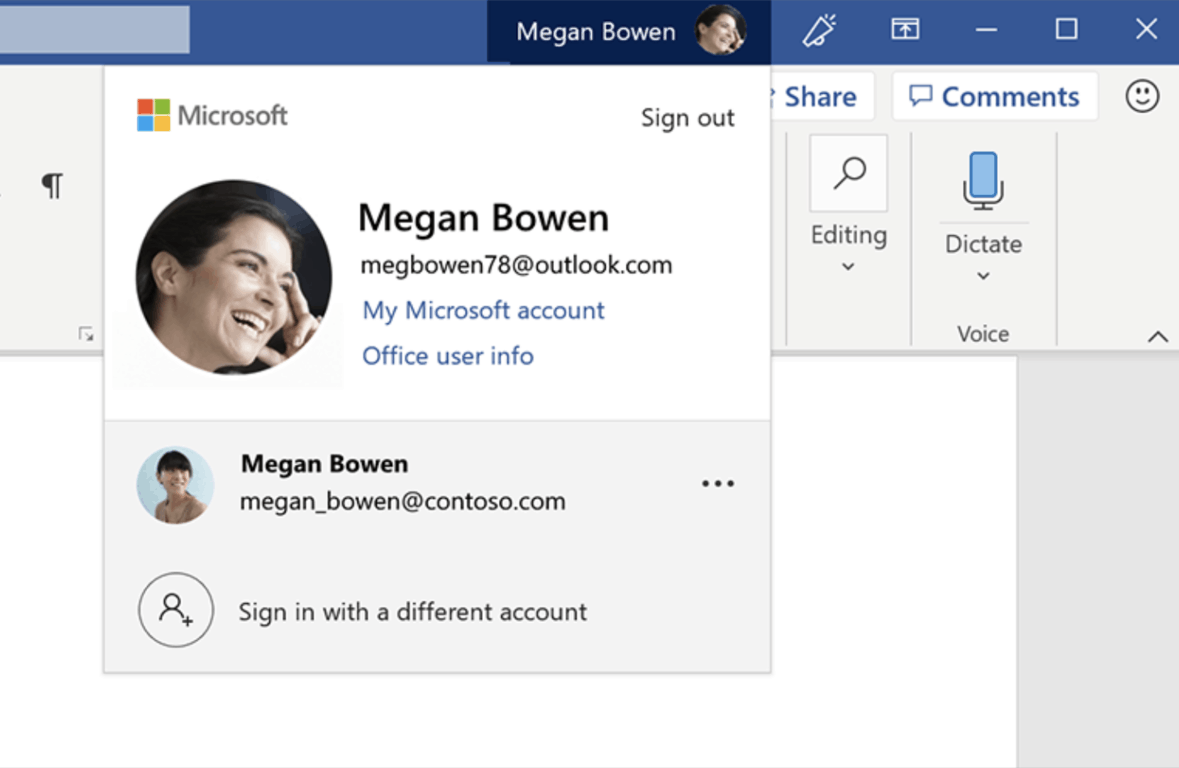Open the Coming Soon megaphone icon
The width and height of the screenshot is (1179, 768).
819,30
